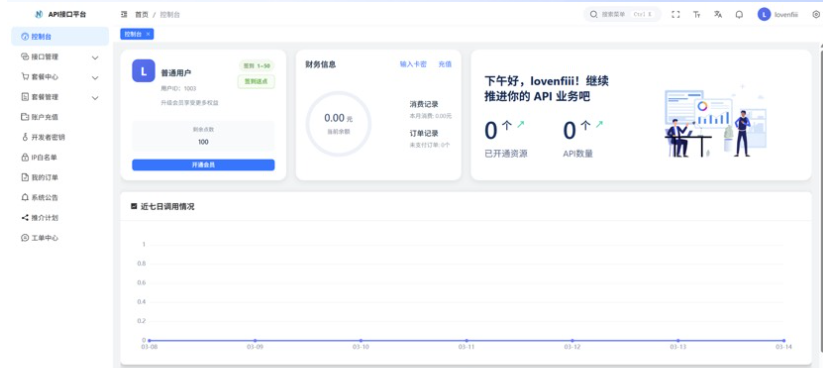Image resolution: width=823 pixels, height=368 pixels.
Task: Click the icon before 近七日调用情况 title
Action: click(x=134, y=206)
